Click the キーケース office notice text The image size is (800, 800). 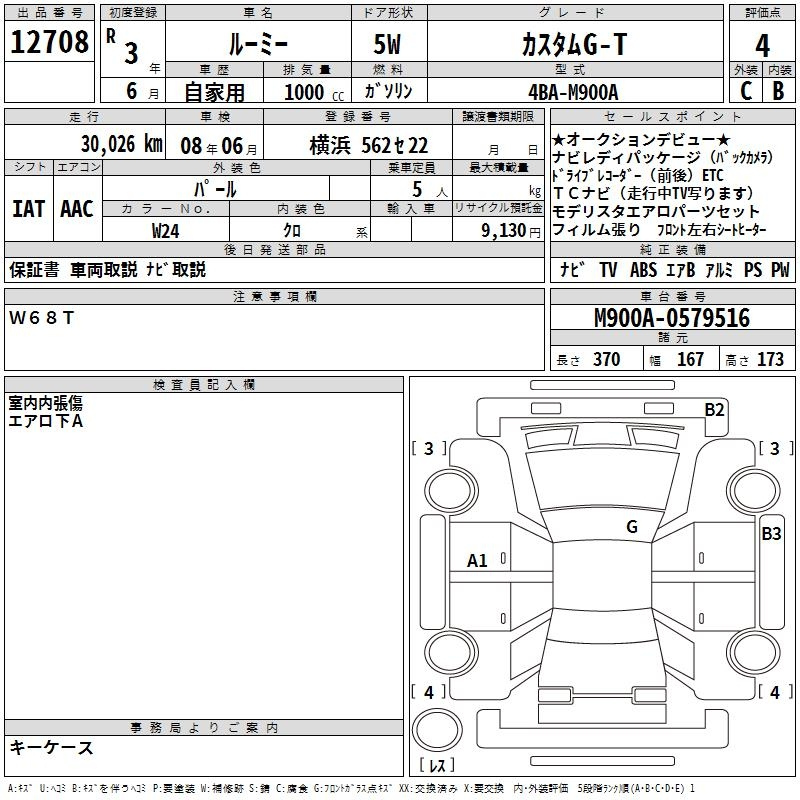(x=51, y=747)
